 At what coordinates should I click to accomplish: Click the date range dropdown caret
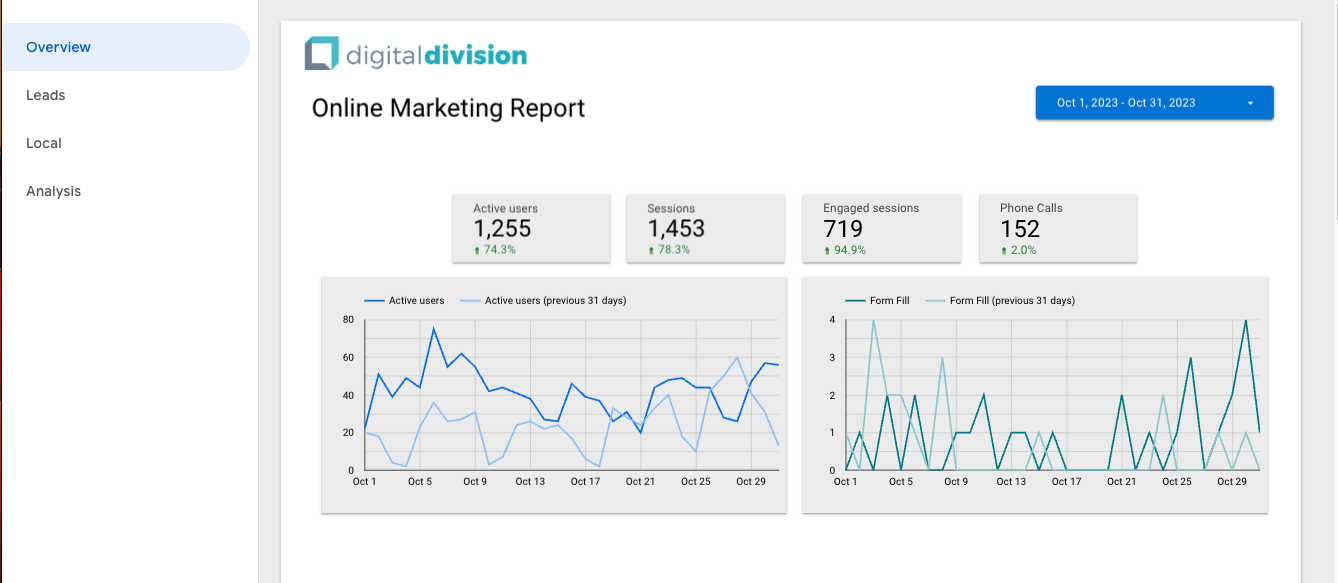coord(1250,103)
